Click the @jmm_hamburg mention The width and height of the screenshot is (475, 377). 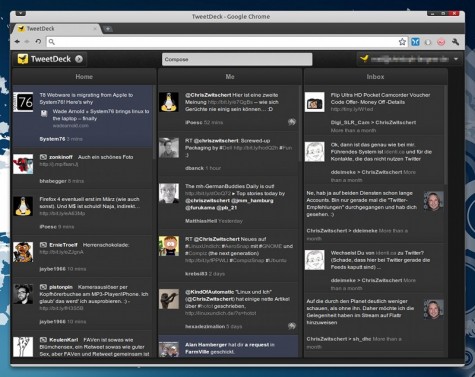click(251, 201)
